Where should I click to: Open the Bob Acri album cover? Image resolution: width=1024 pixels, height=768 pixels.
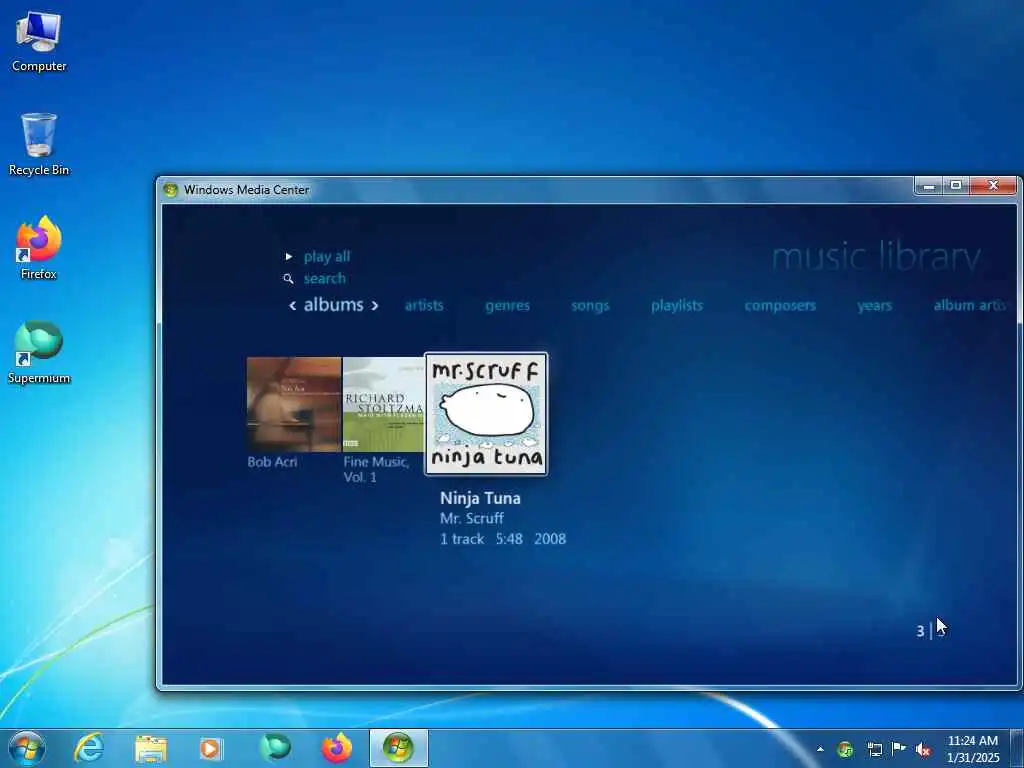click(x=294, y=404)
